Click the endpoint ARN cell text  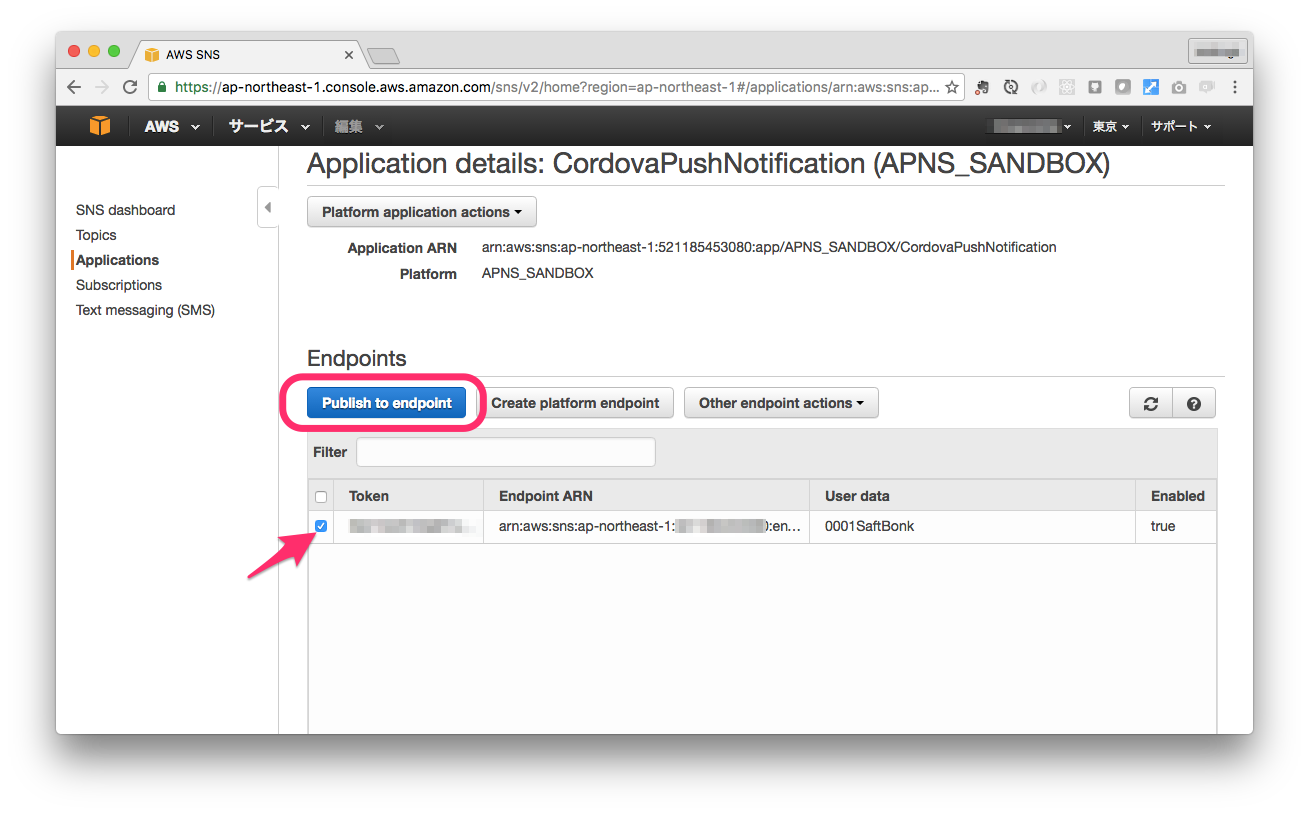coord(649,526)
